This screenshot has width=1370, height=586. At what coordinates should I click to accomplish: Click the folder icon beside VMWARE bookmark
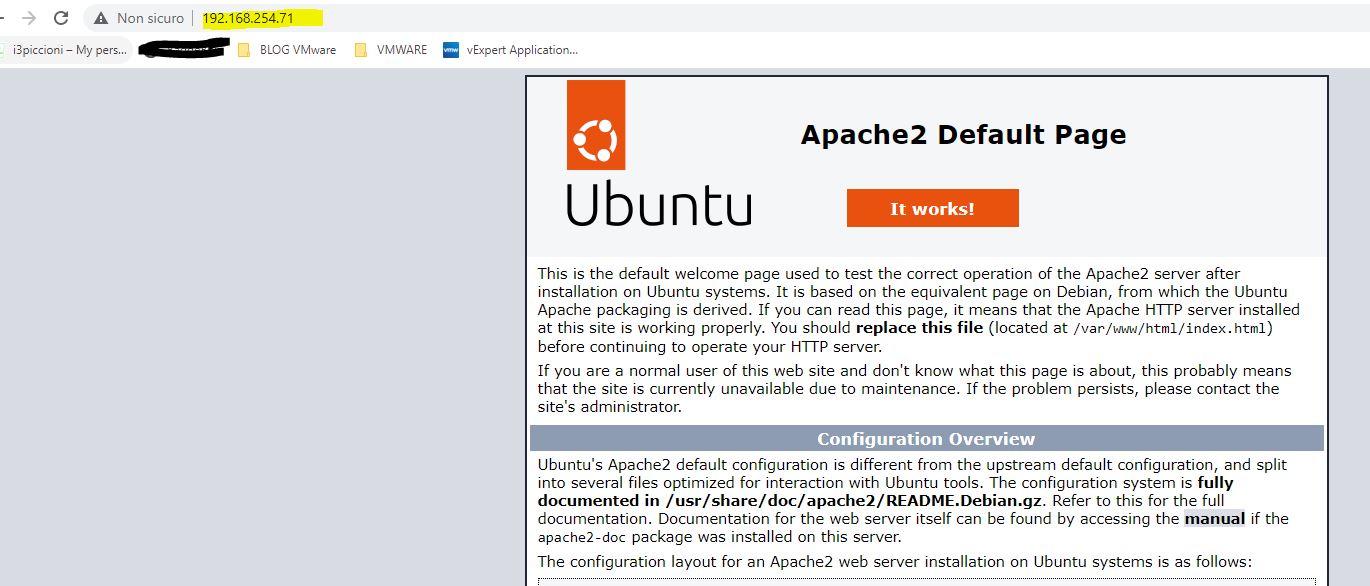pos(361,50)
